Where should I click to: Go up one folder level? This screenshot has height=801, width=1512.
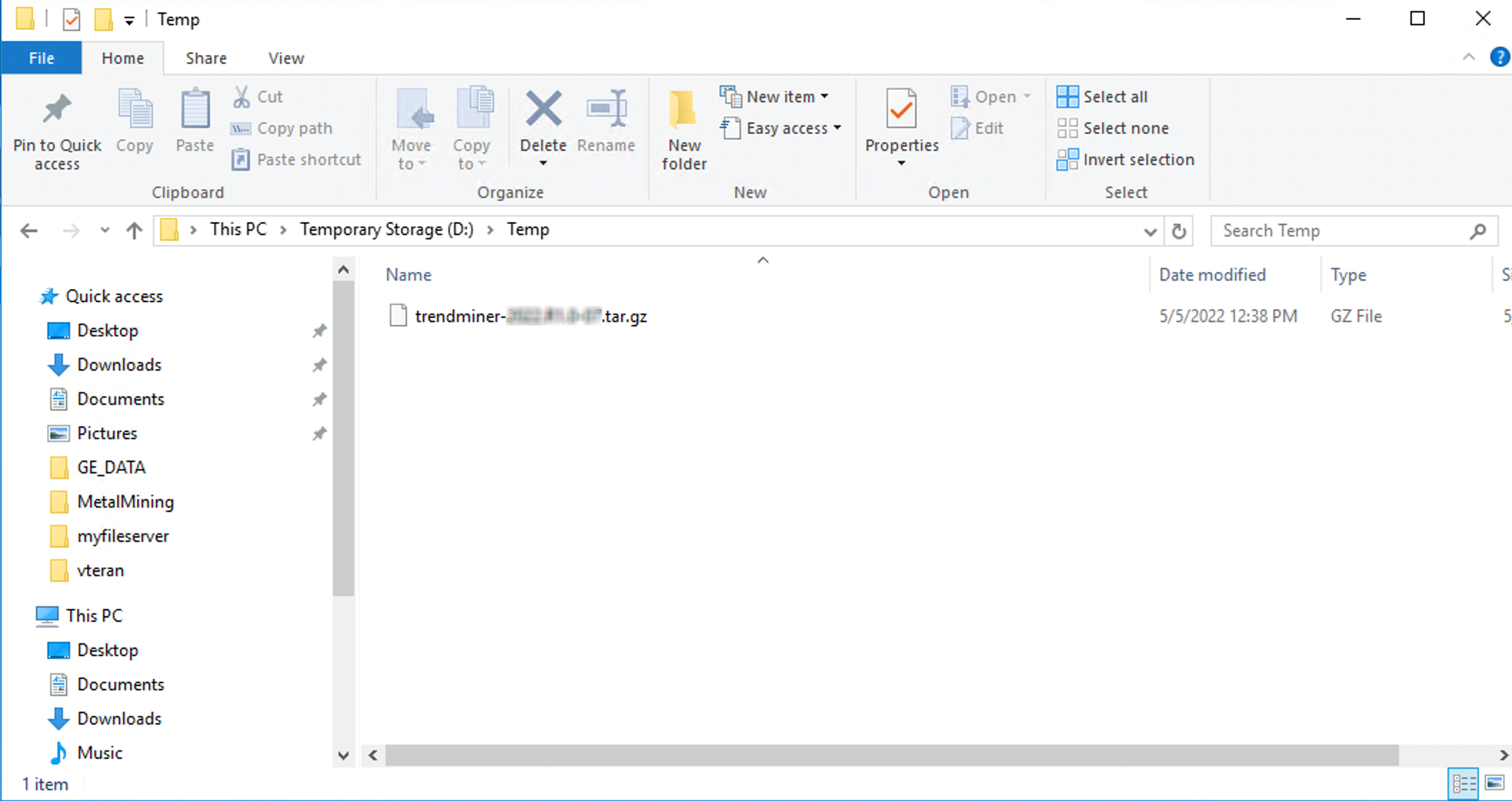(x=133, y=231)
